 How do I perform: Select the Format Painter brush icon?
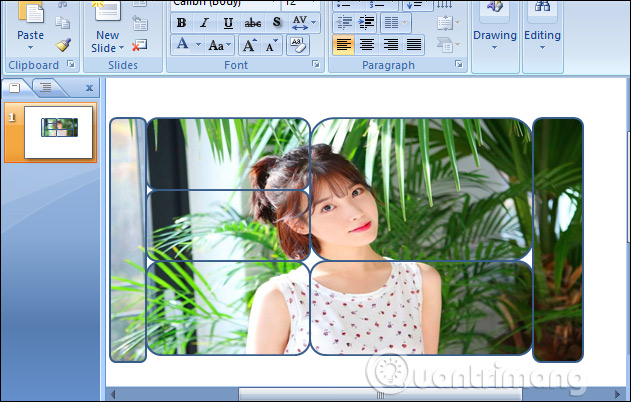point(63,45)
